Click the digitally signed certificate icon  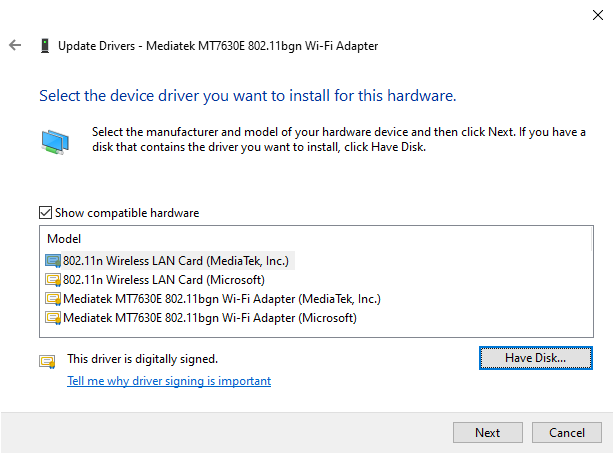(x=46, y=360)
